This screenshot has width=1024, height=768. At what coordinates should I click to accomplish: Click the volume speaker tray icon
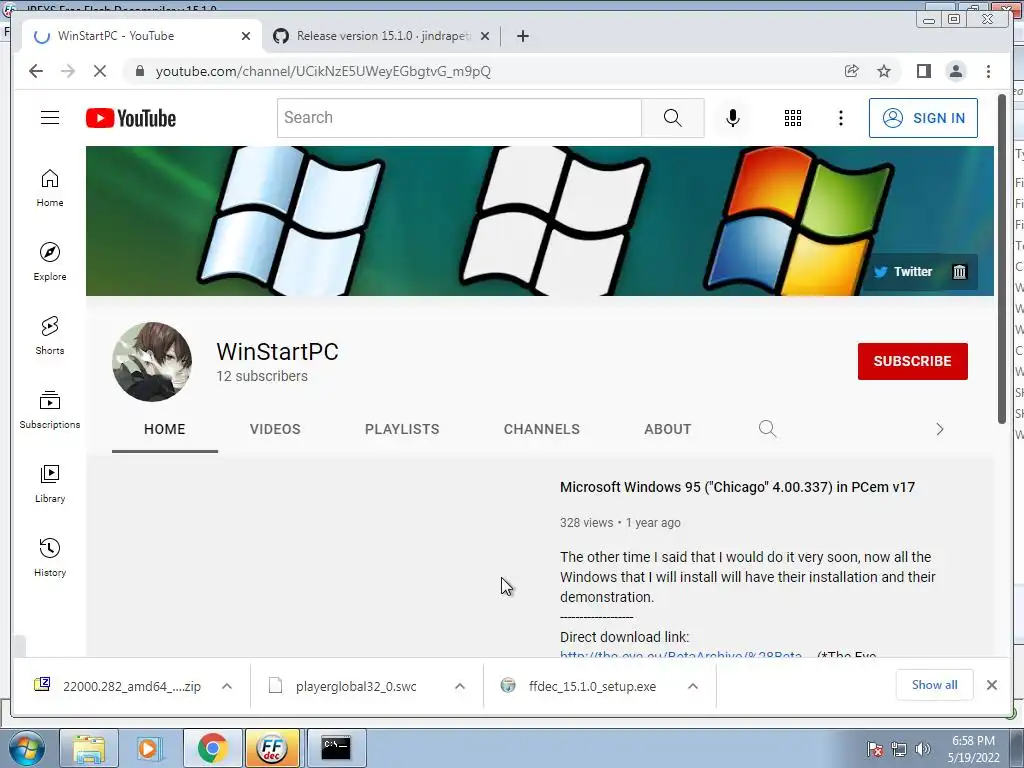coord(922,749)
